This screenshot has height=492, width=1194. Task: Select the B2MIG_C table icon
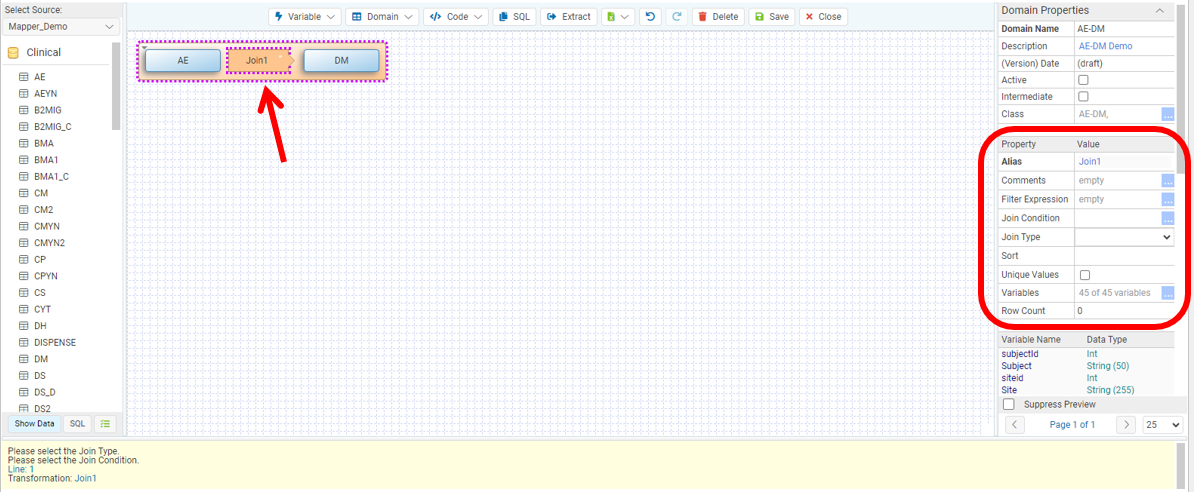[x=23, y=126]
